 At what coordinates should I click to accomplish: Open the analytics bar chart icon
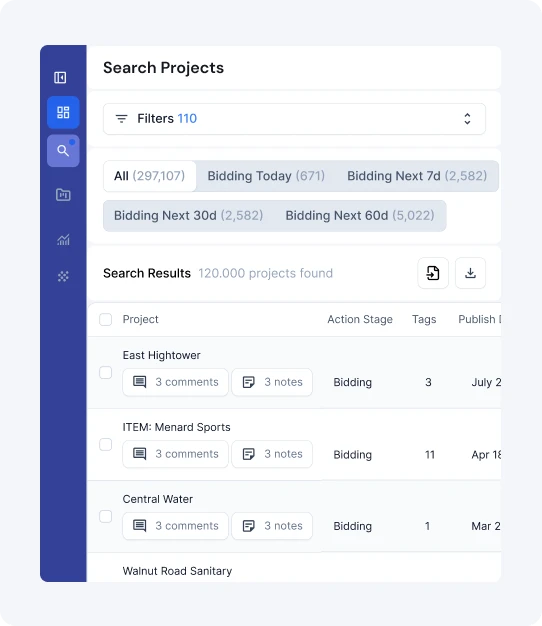[63, 240]
